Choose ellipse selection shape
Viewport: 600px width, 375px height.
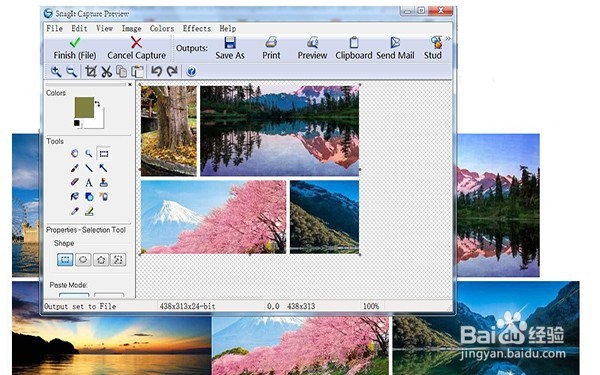point(83,260)
